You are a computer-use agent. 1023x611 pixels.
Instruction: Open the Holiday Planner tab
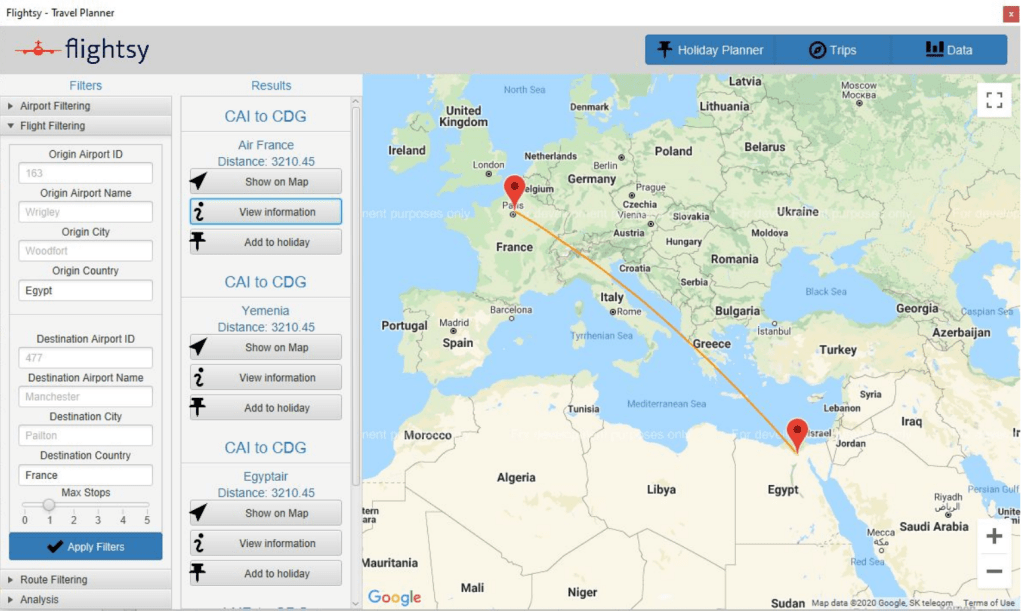(x=710, y=50)
